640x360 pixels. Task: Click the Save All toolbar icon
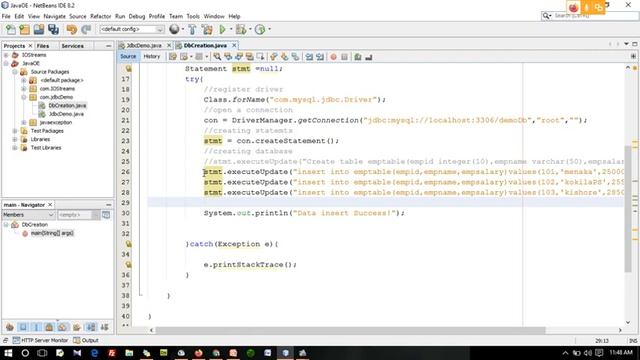[53, 29]
